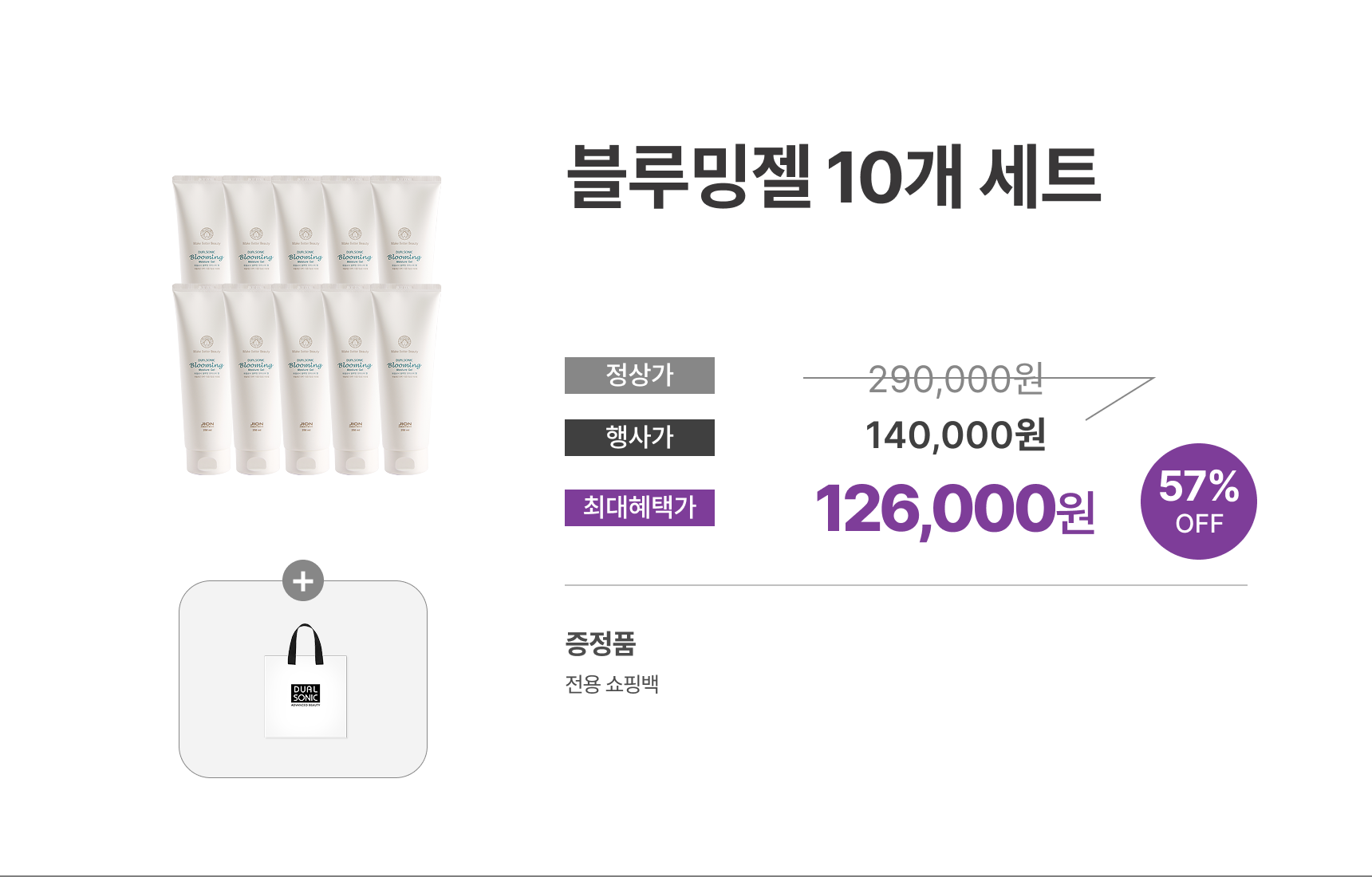1372x877 pixels.
Task: Select the dark 행사가 label
Action: click(x=639, y=438)
